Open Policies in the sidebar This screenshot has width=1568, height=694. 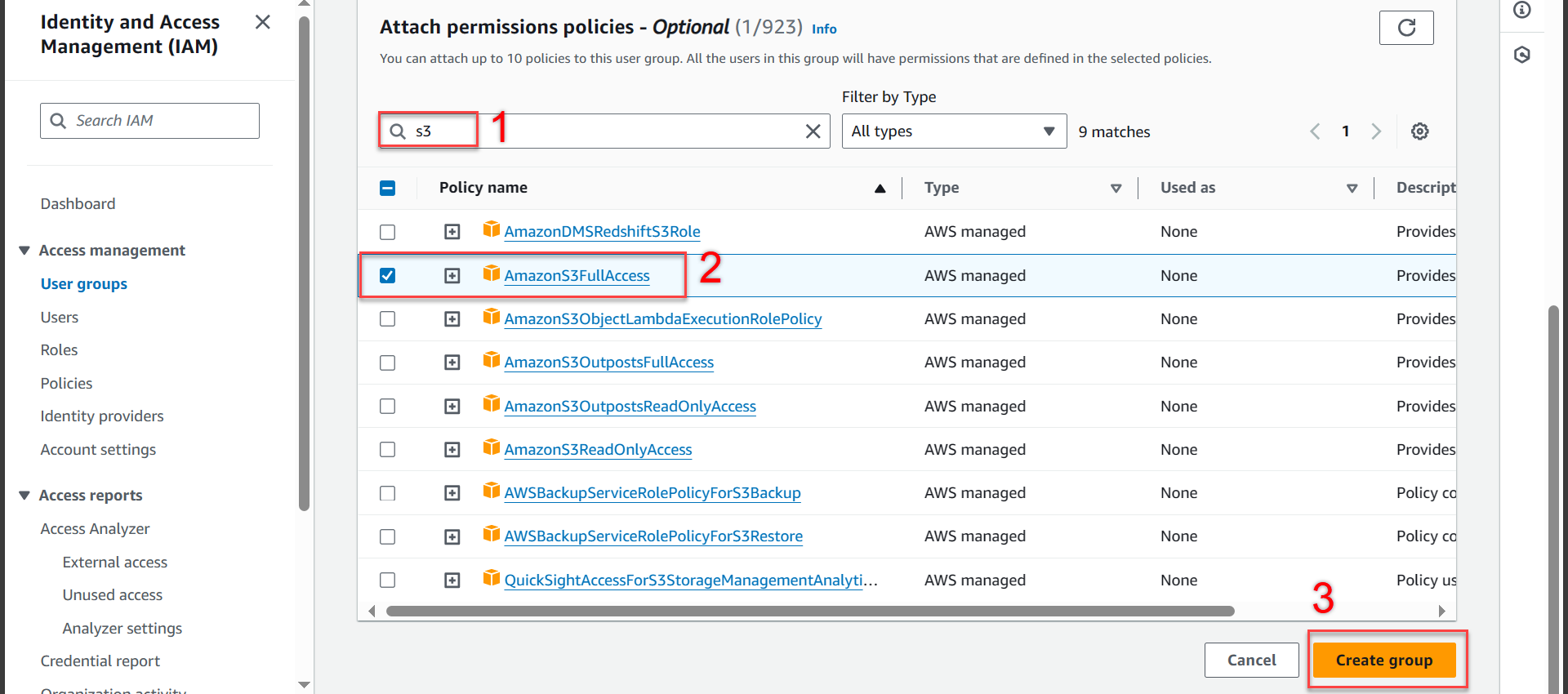tap(66, 384)
